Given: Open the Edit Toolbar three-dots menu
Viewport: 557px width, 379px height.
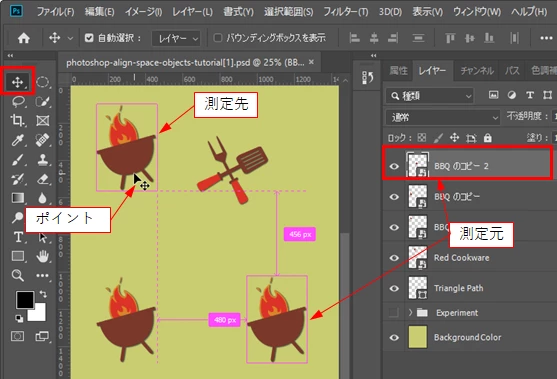Looking at the screenshot, I should (x=43, y=275).
